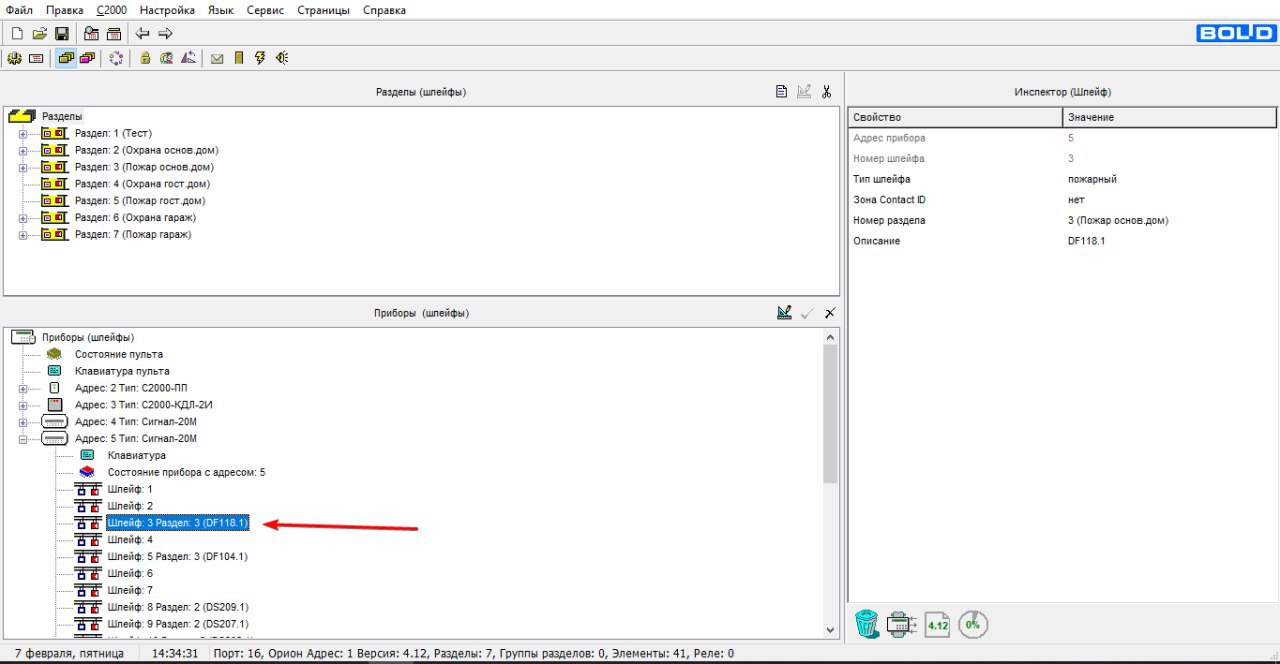Click the Тип шлейфа value пожарный
The width and height of the screenshot is (1280, 664).
pyautogui.click(x=1092, y=179)
